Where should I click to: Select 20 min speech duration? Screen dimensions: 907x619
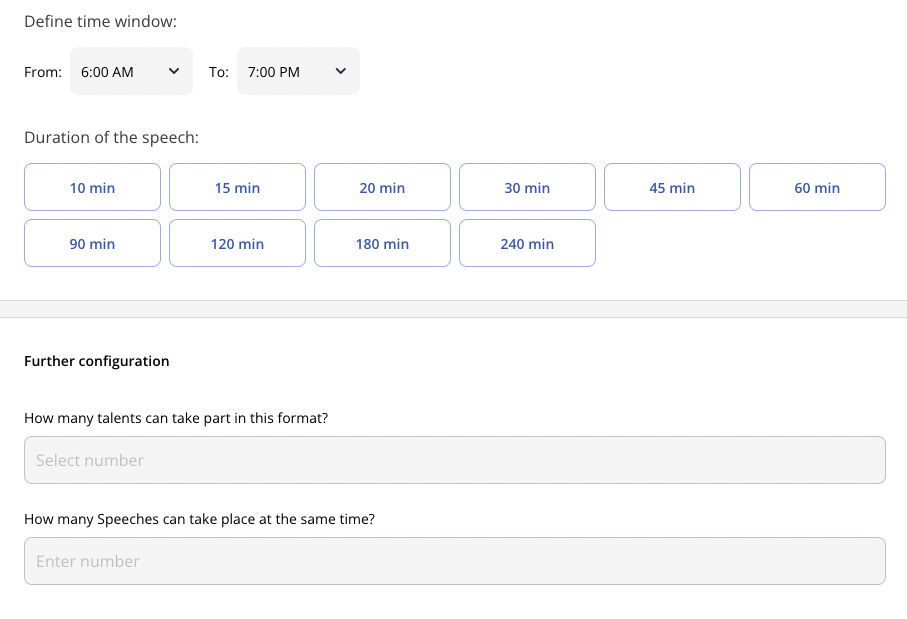[382, 187]
